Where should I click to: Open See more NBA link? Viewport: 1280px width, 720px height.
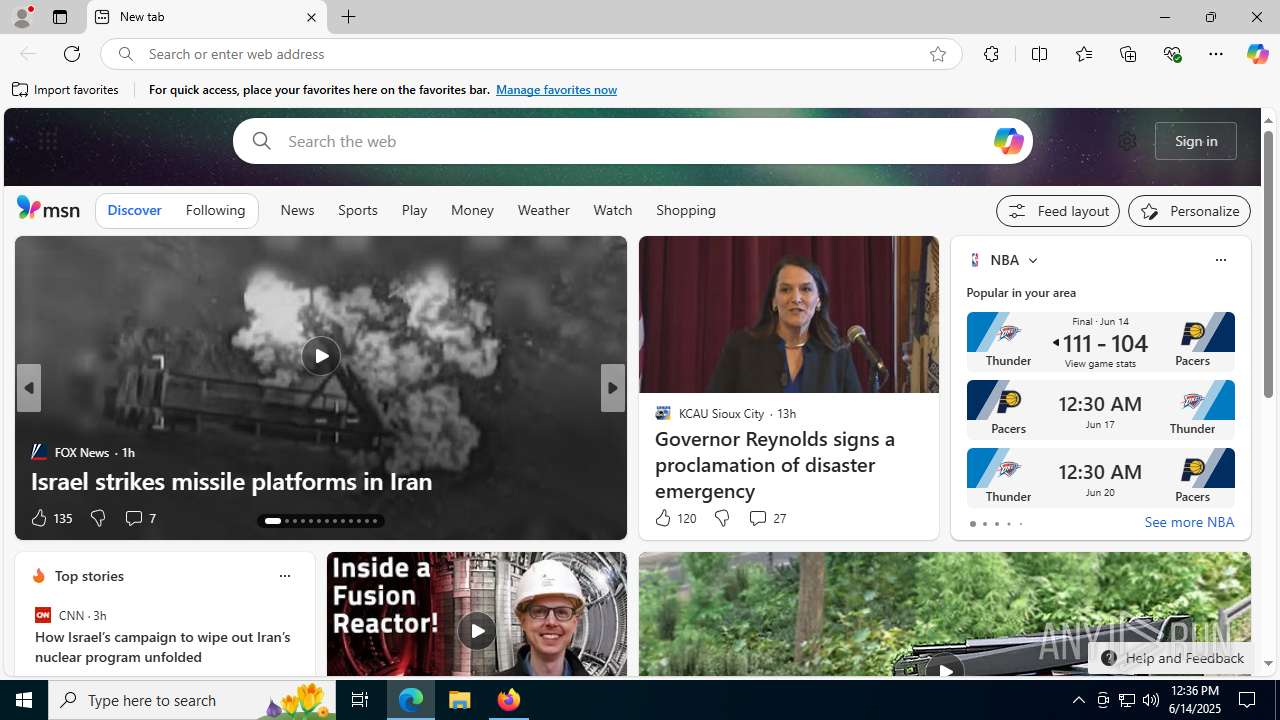coord(1189,522)
